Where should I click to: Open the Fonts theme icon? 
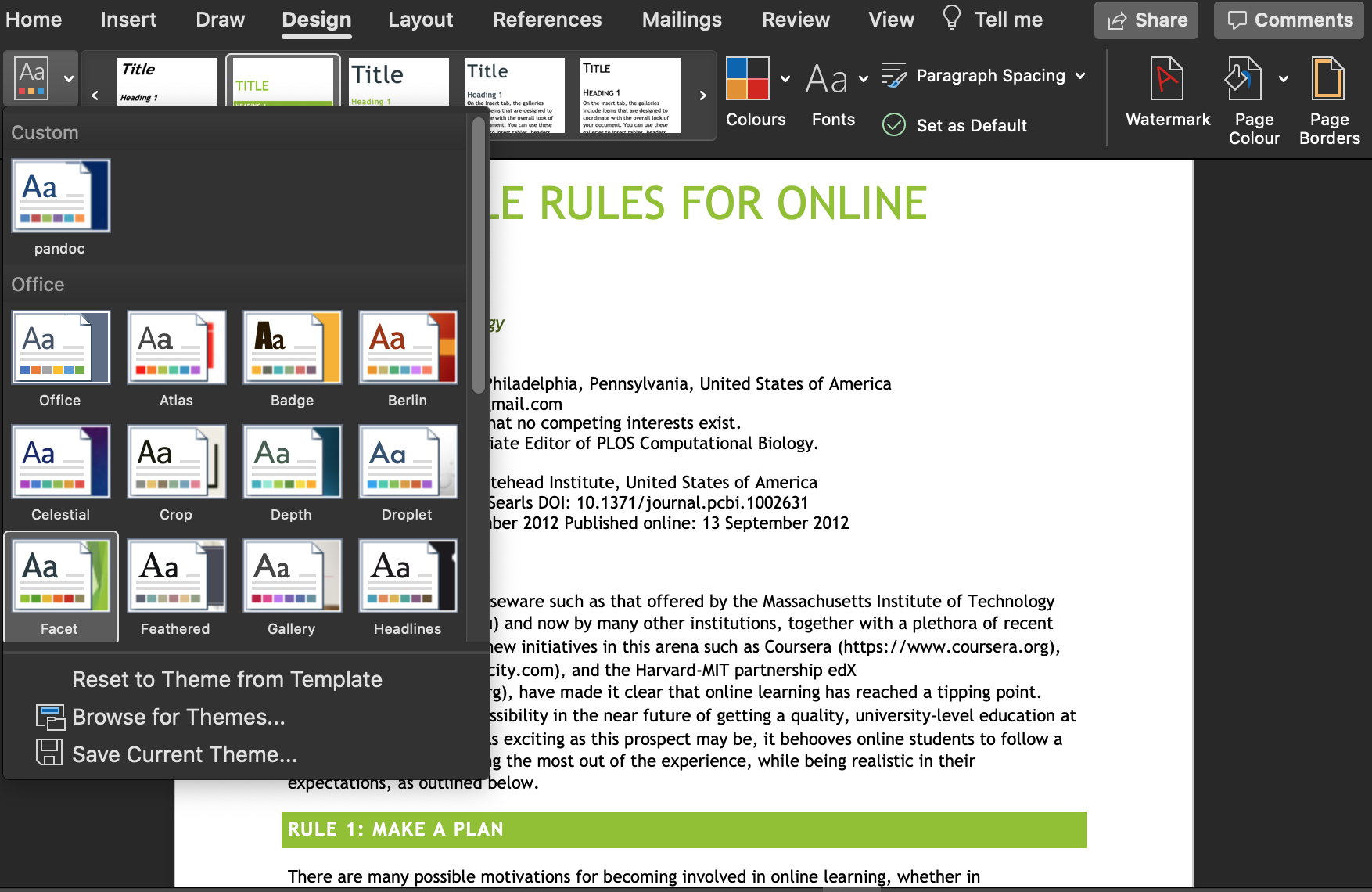click(x=827, y=79)
